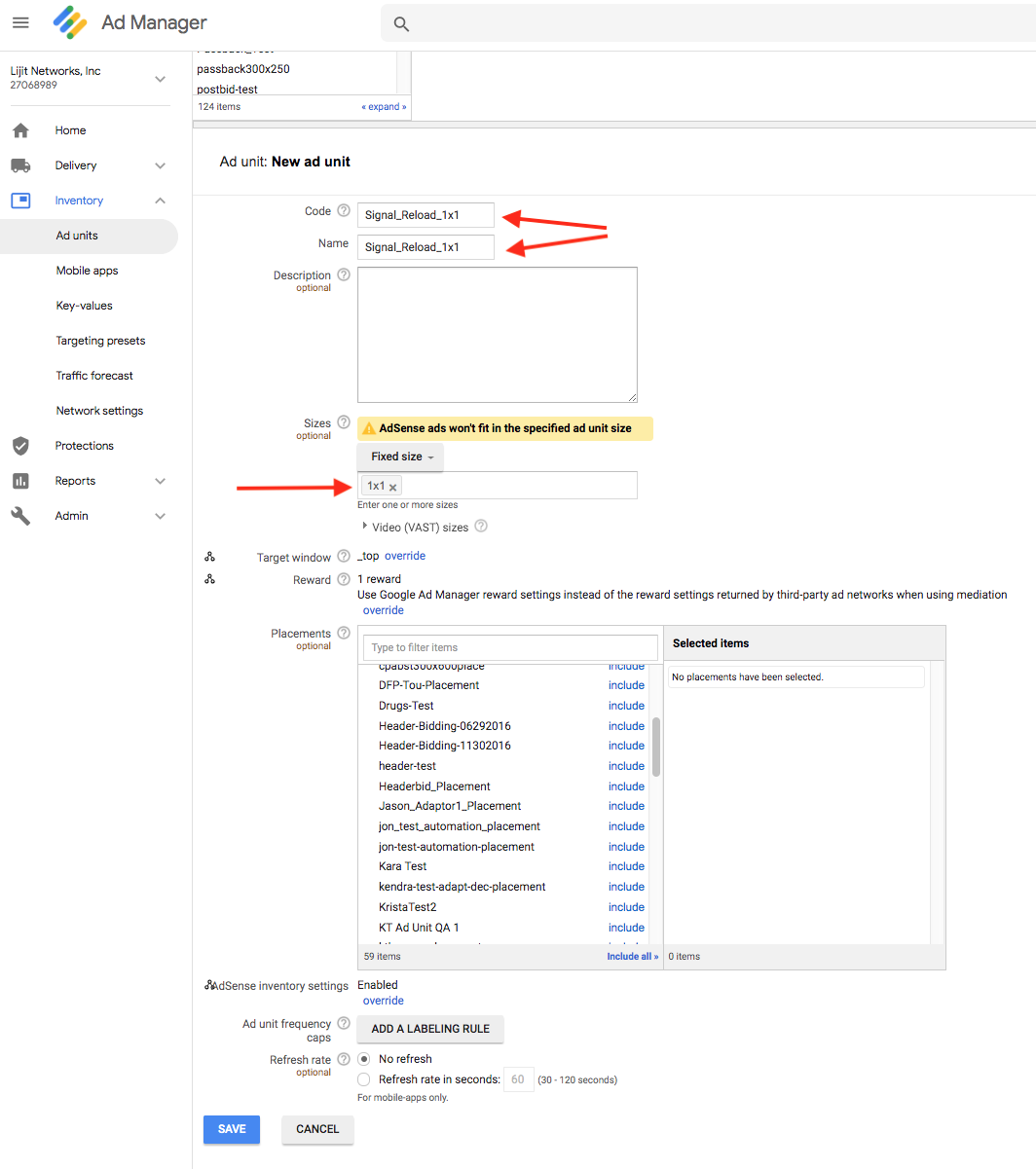Open the help icon next to Code
This screenshot has width=1036, height=1169.
(x=345, y=209)
